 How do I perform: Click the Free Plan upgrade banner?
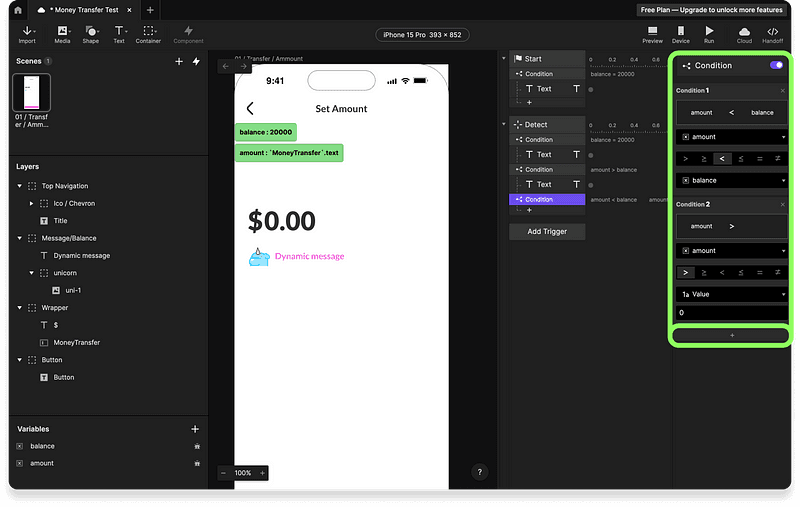[x=711, y=10]
